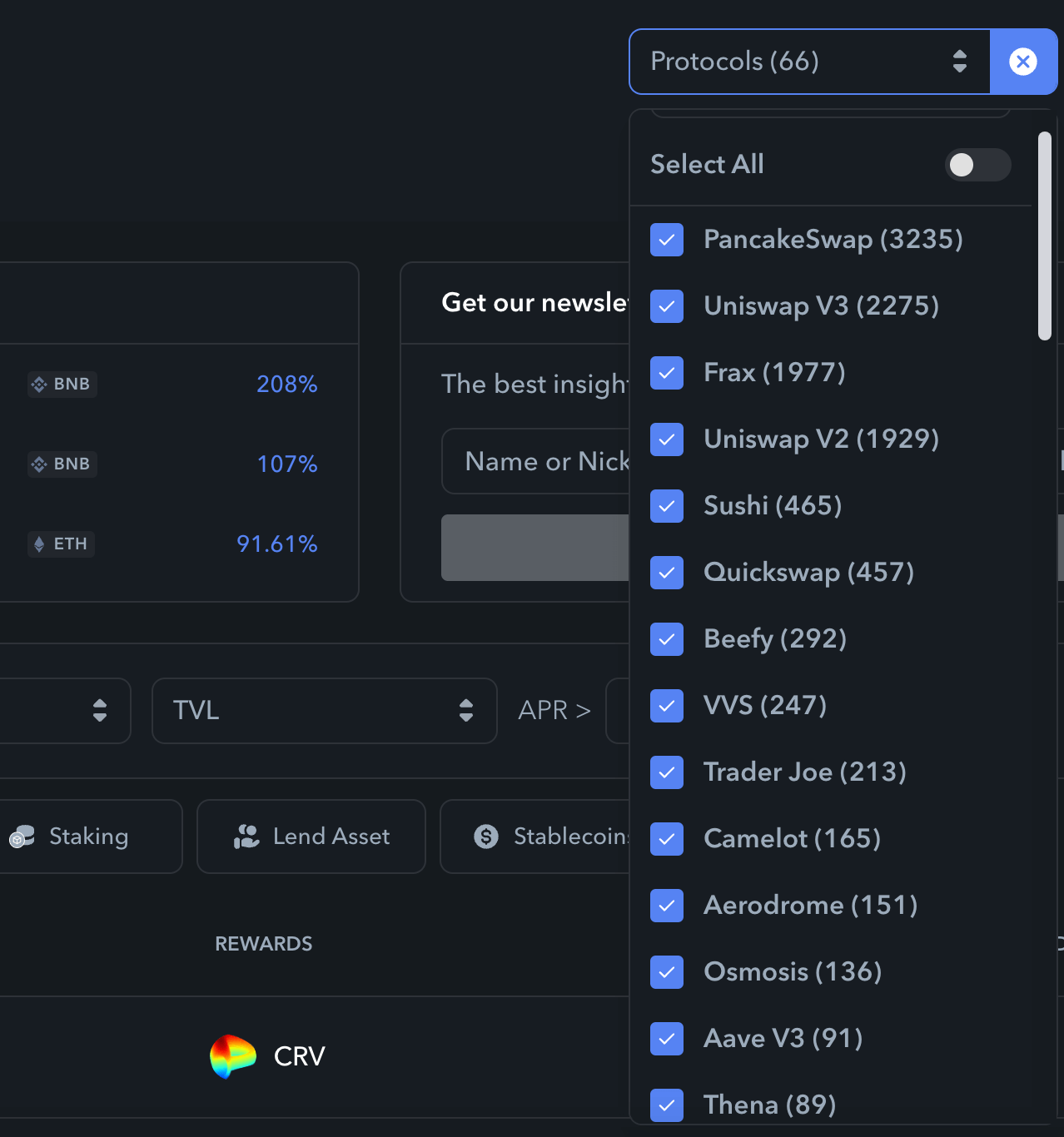
Task: Click the gray newsletter submit button
Action: [535, 548]
